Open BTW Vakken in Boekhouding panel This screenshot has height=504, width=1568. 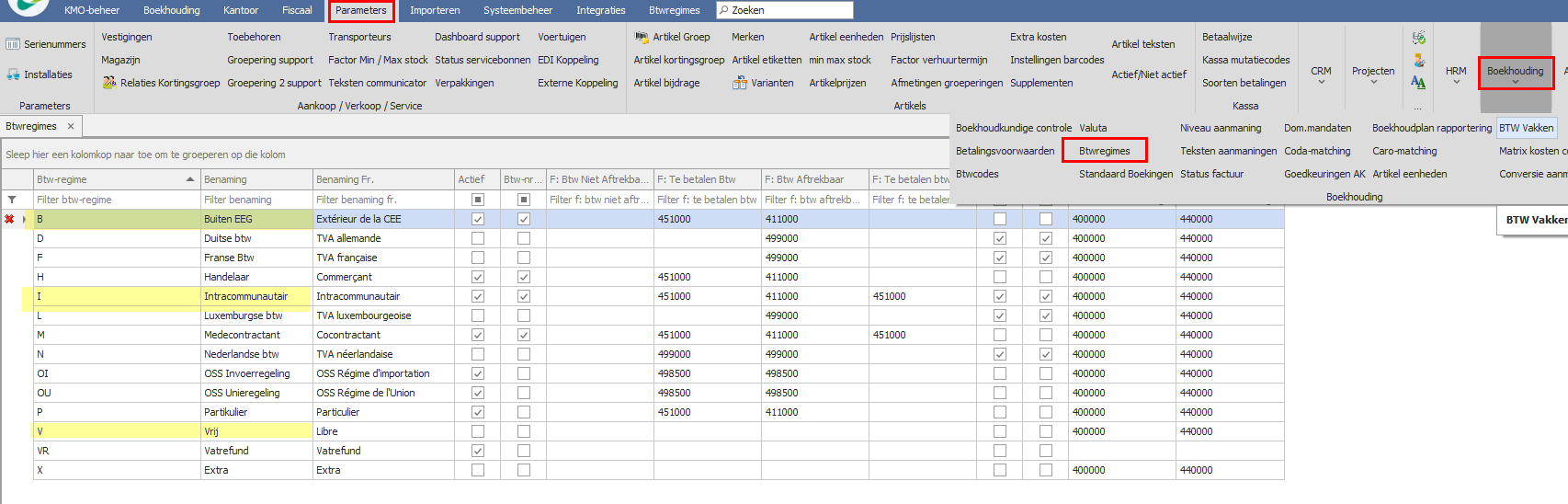point(1526,128)
